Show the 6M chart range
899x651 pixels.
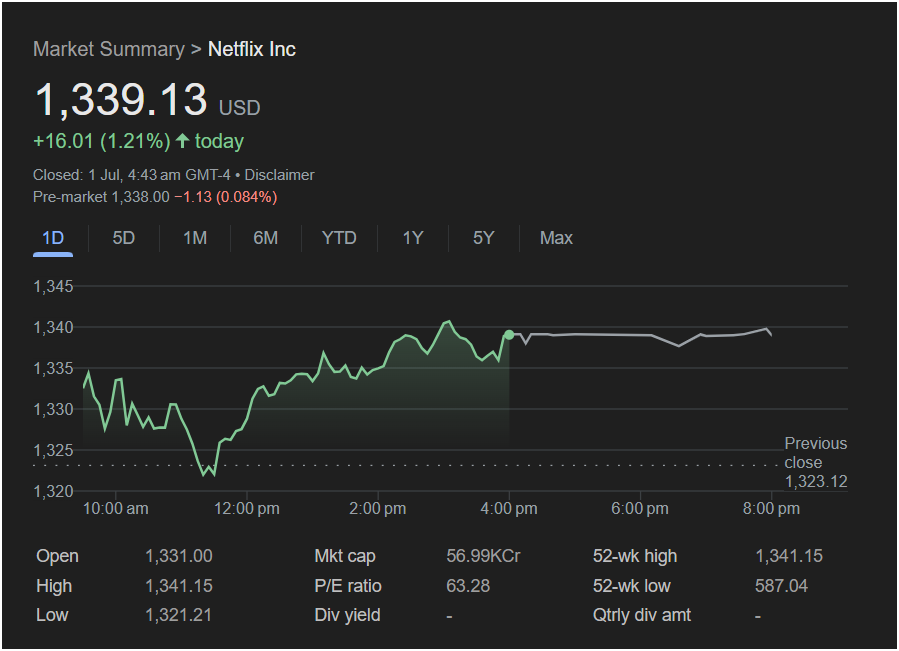pyautogui.click(x=265, y=238)
